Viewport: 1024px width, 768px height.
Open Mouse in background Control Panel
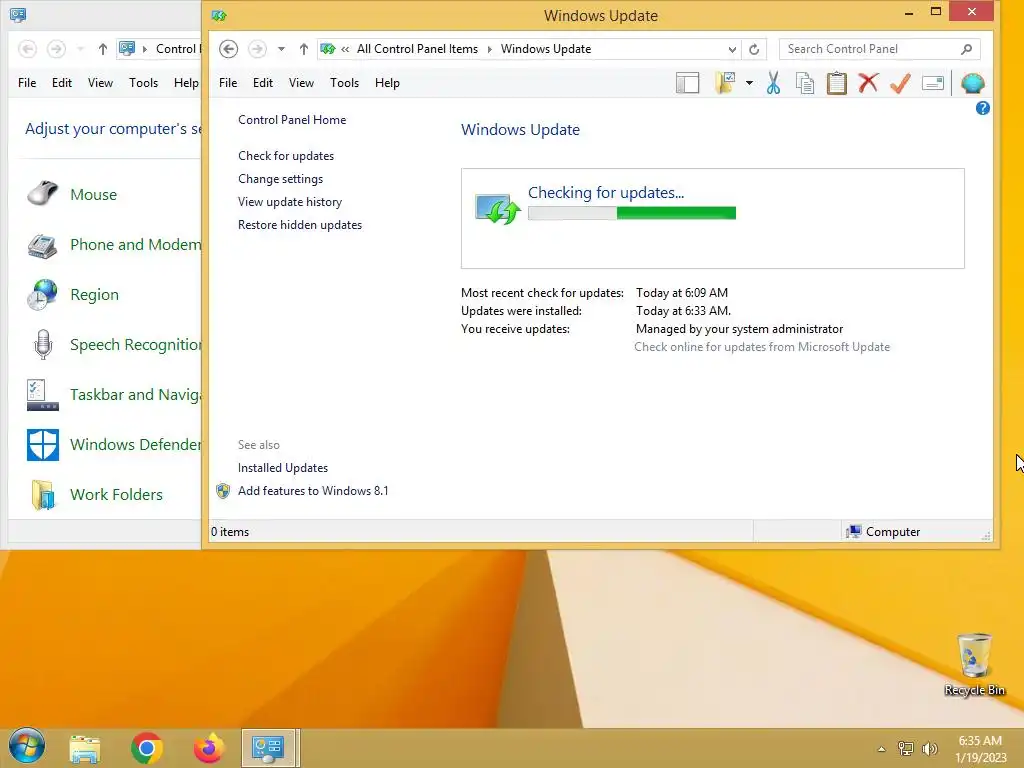93,195
